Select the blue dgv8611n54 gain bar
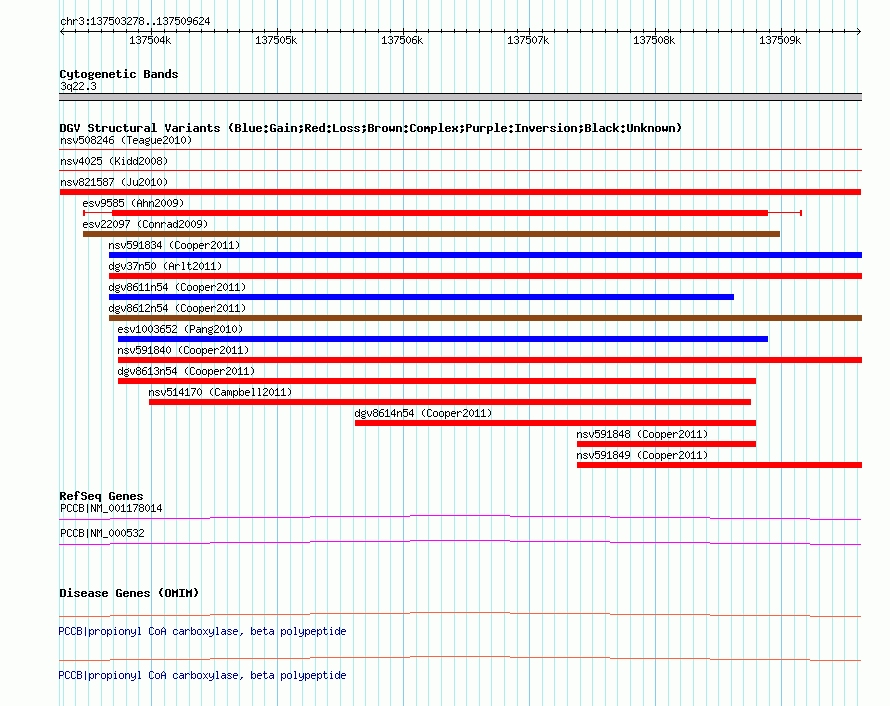The image size is (890, 706). click(421, 297)
